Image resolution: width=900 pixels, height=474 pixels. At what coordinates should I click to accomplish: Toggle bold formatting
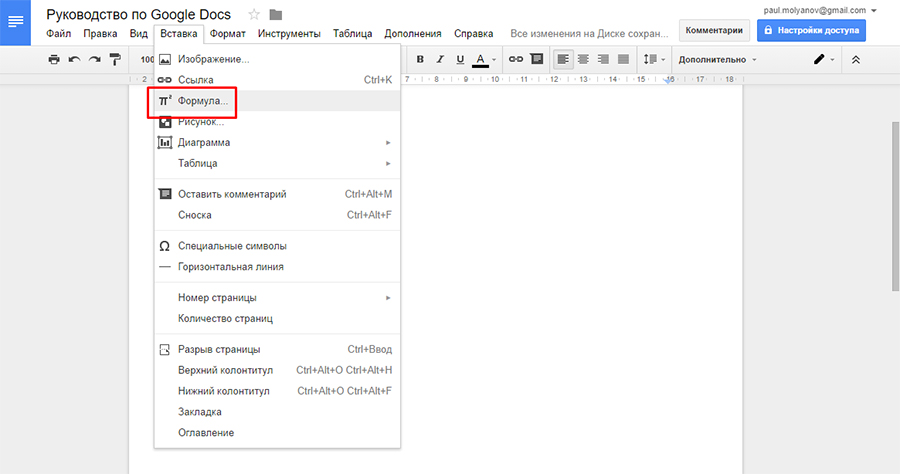point(420,59)
